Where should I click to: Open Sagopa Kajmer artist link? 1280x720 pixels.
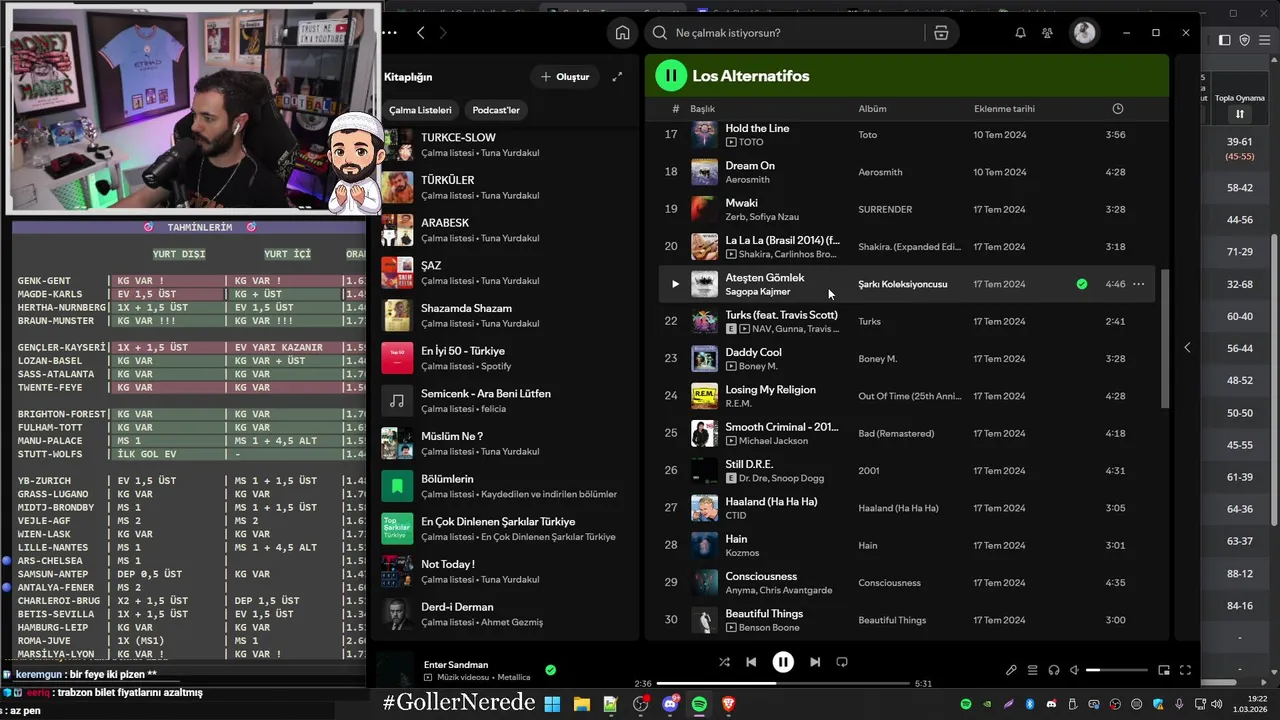757,292
